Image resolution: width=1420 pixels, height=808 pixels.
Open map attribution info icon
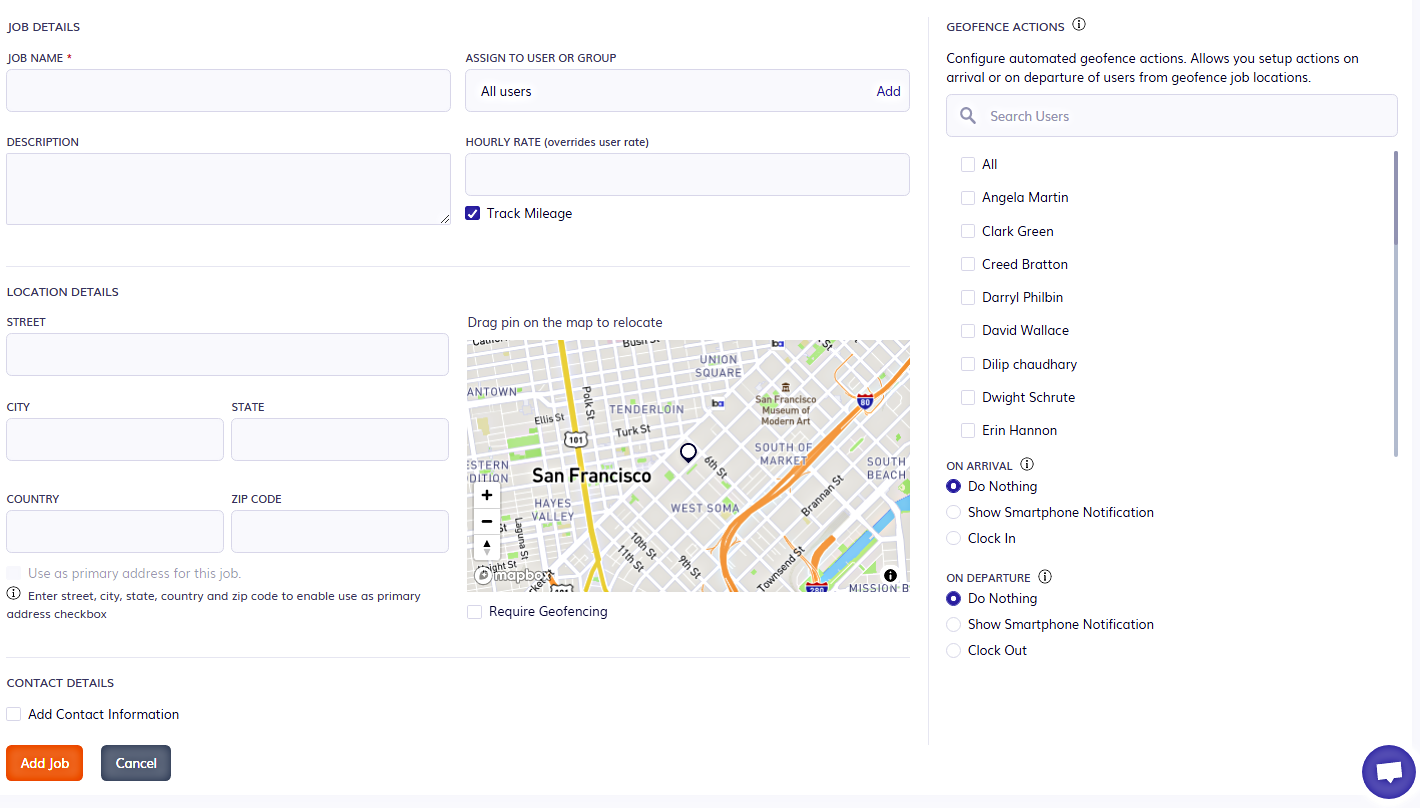coord(890,575)
